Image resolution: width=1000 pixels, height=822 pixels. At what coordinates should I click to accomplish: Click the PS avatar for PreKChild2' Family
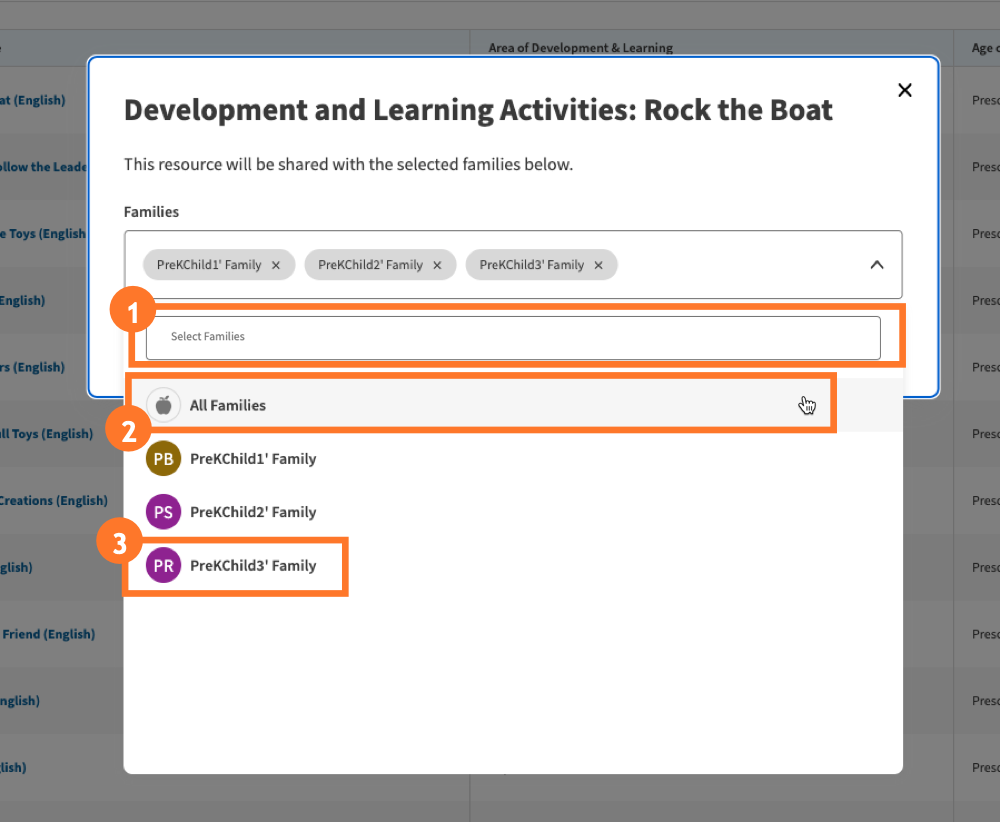(x=163, y=511)
